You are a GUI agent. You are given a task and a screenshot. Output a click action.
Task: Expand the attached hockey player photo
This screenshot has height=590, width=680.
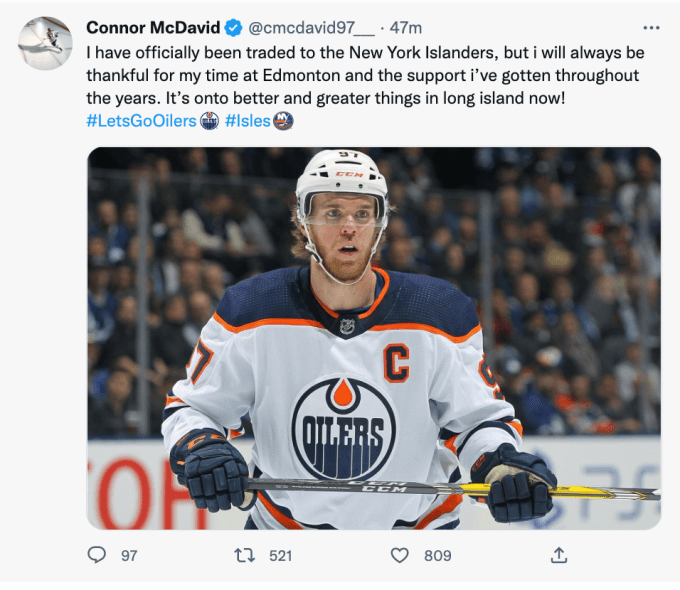[373, 338]
